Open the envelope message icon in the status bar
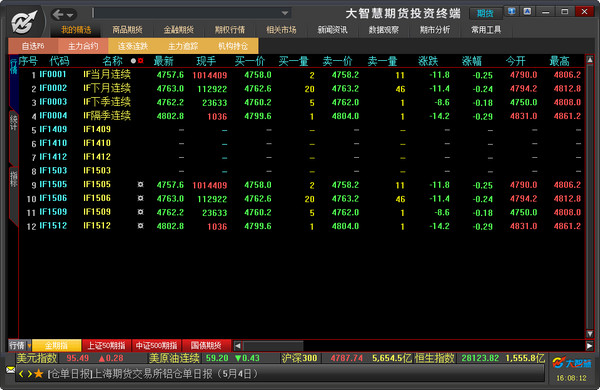 [10, 370]
